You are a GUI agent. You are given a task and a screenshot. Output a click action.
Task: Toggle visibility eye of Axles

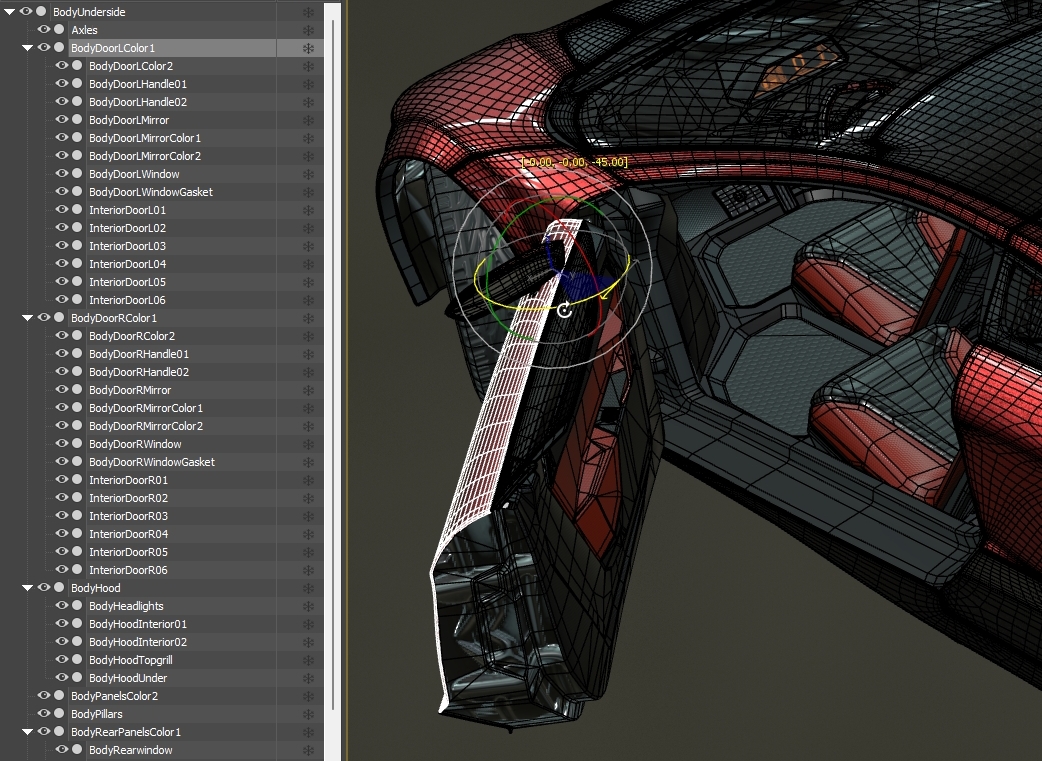click(44, 29)
